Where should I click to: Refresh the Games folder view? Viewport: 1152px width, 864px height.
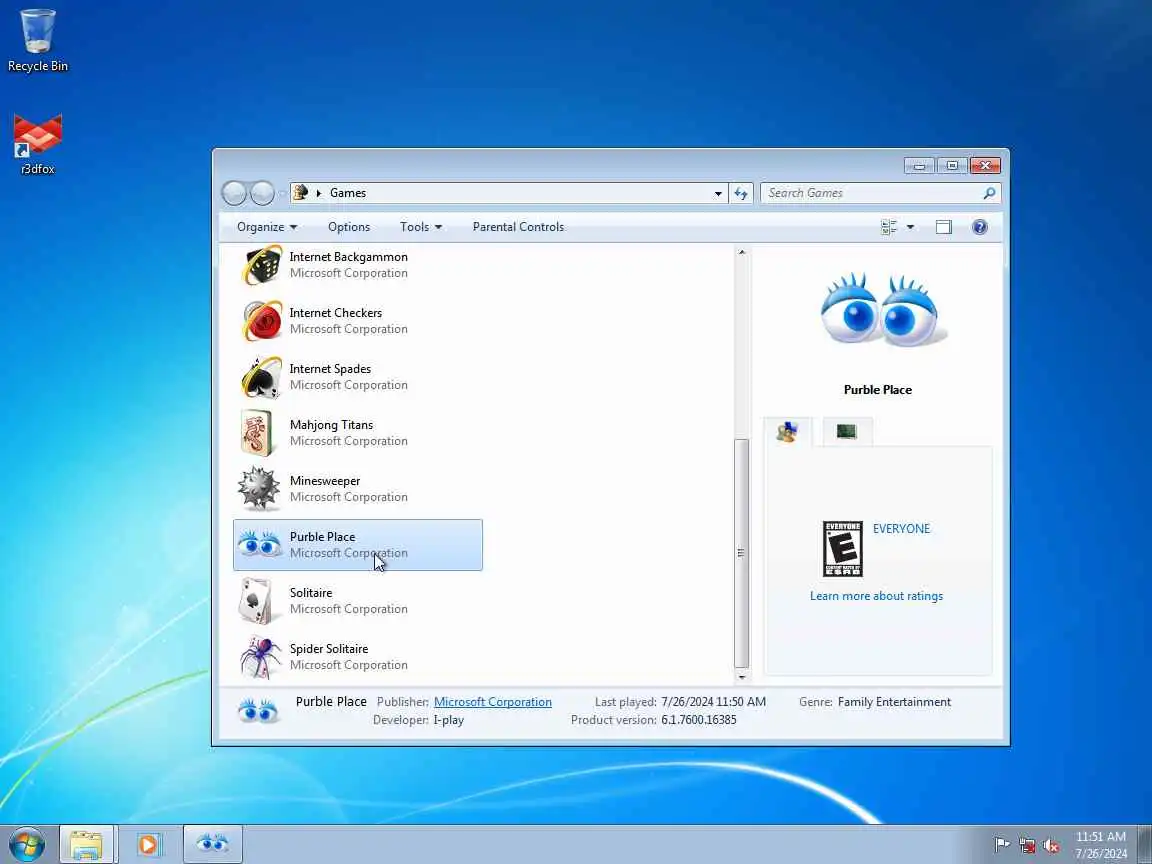pos(741,193)
